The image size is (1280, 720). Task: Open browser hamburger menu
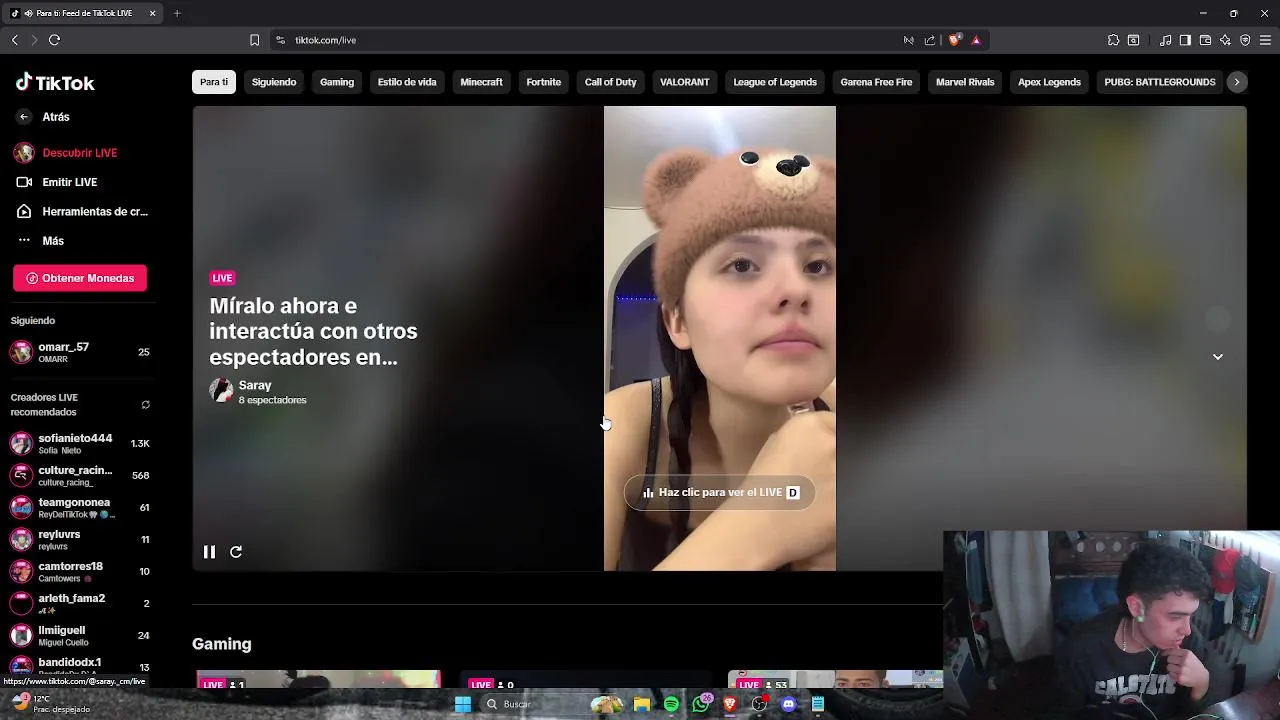[1265, 40]
